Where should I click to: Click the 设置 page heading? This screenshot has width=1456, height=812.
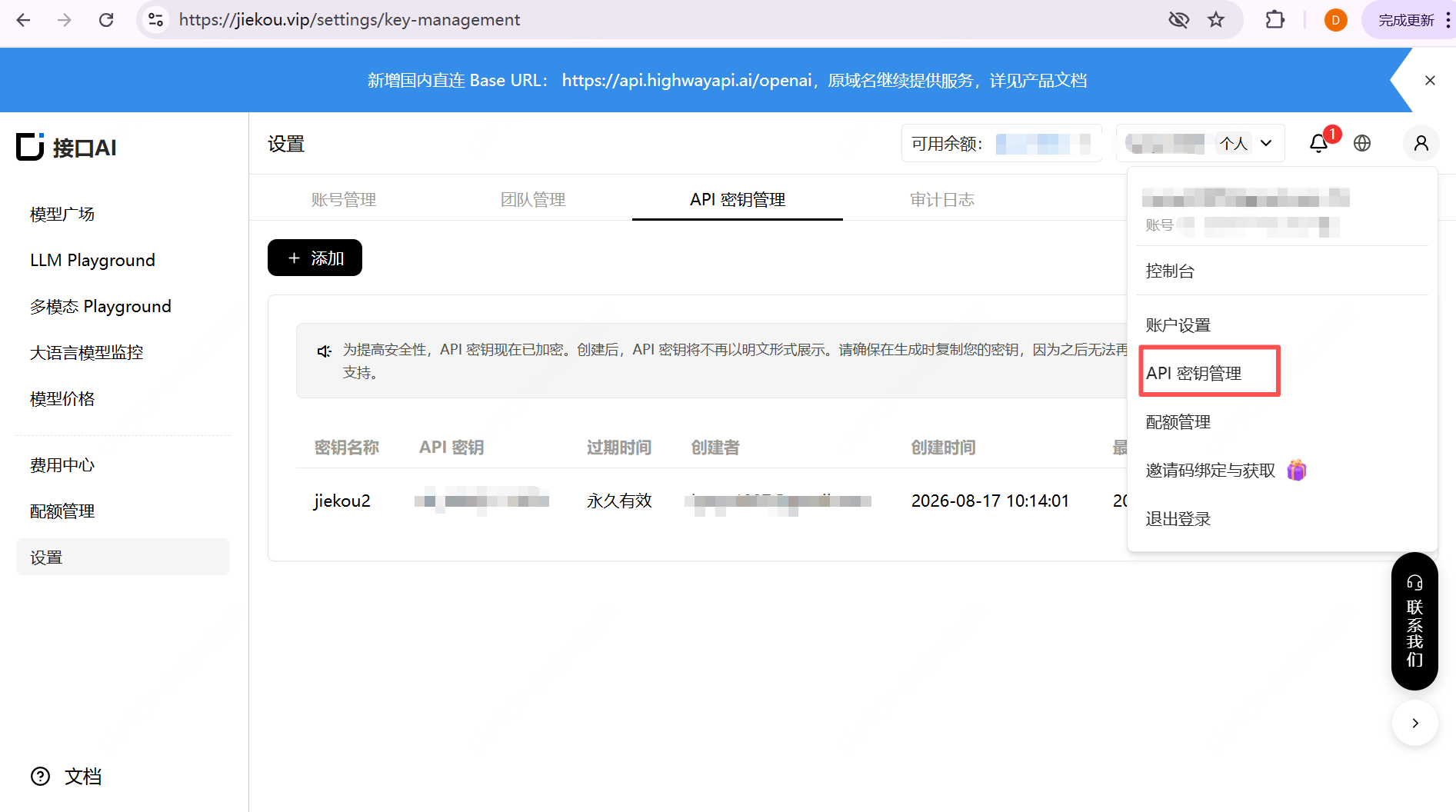tap(286, 144)
